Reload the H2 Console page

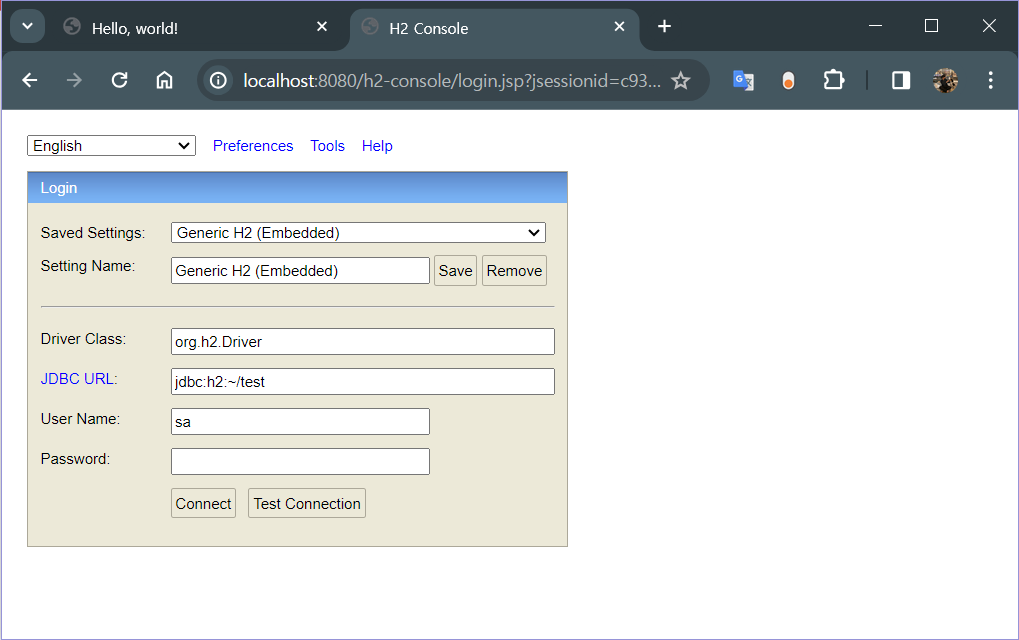coord(120,81)
